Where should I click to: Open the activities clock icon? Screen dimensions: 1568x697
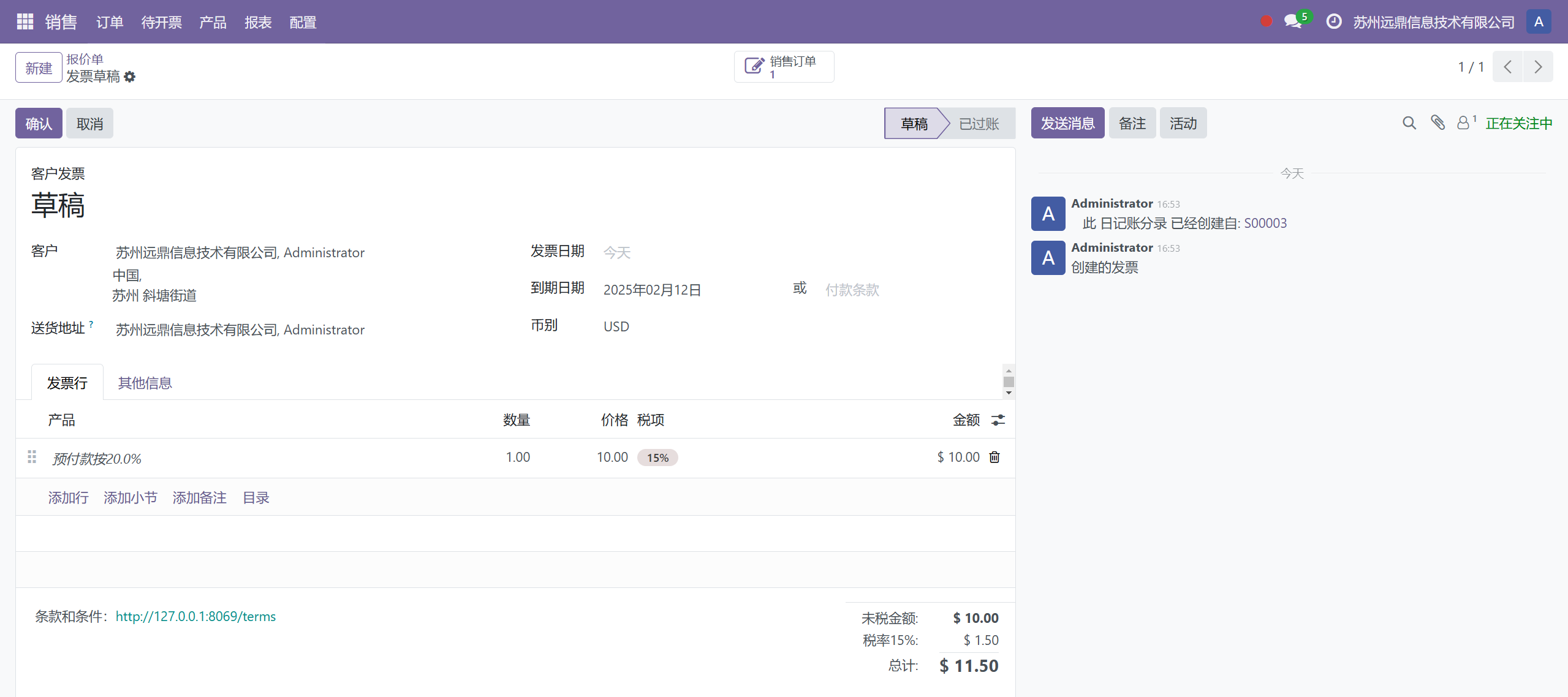pyautogui.click(x=1333, y=22)
